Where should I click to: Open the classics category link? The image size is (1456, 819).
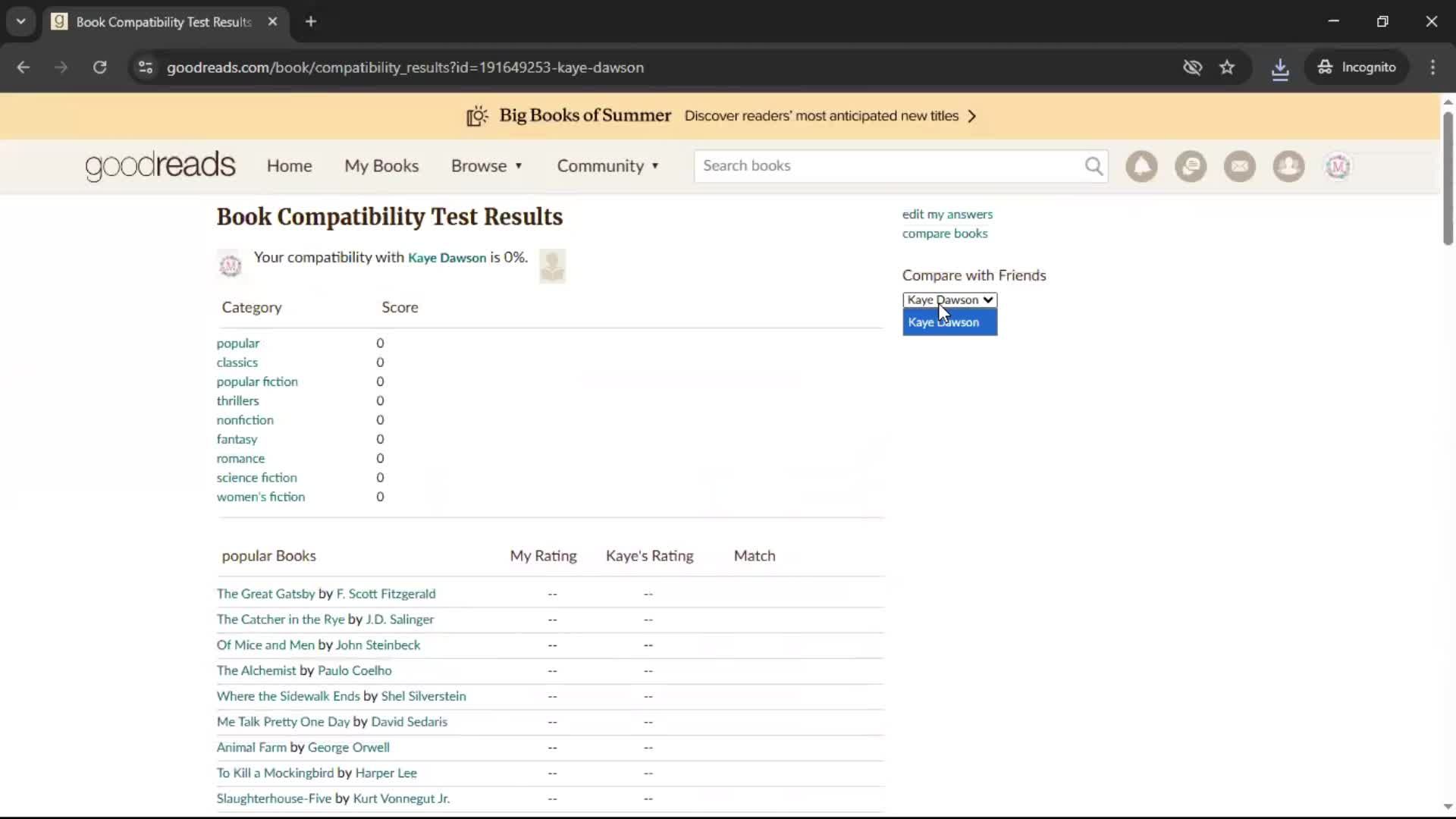click(237, 362)
